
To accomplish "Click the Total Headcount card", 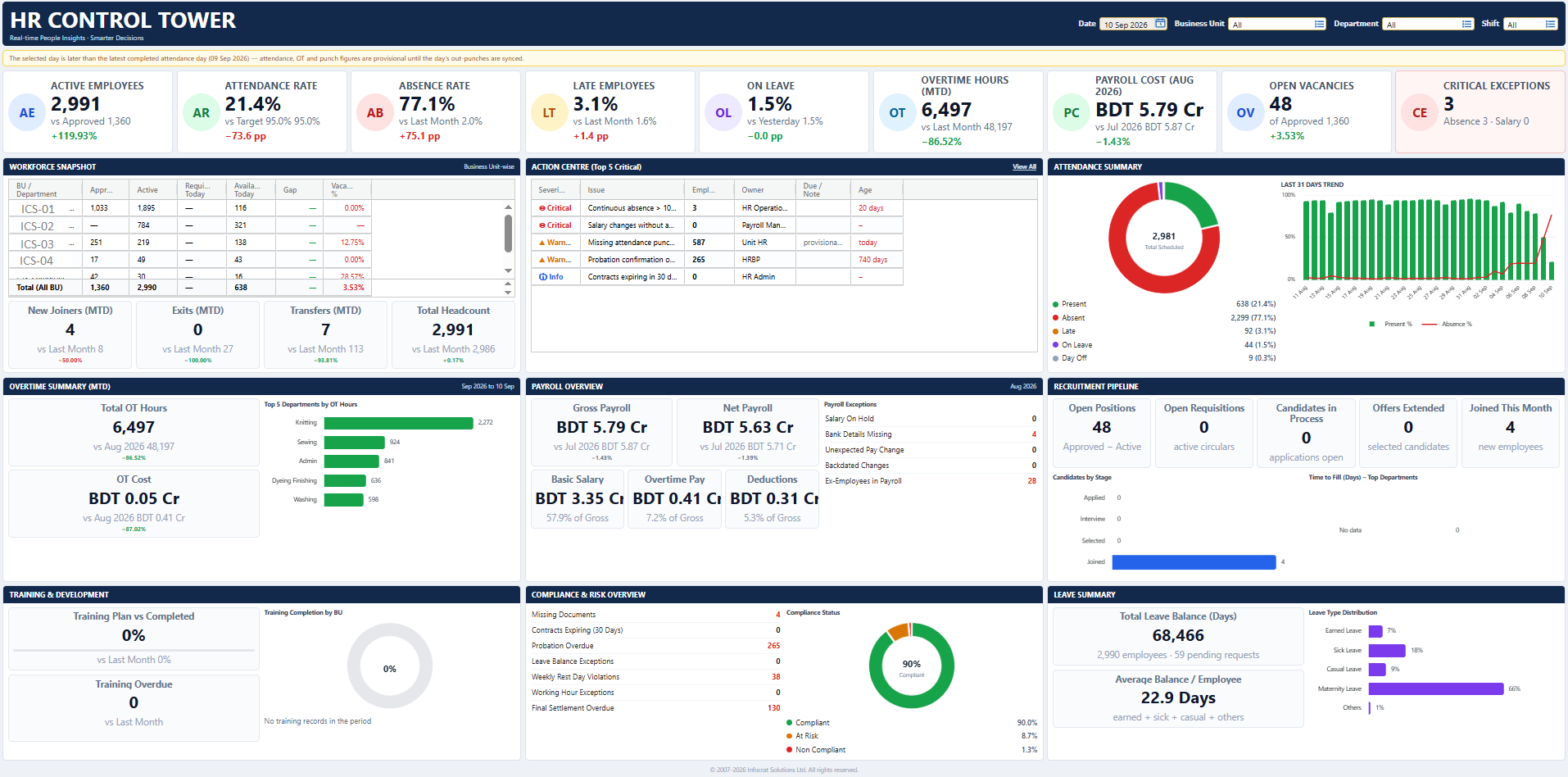I will point(453,334).
